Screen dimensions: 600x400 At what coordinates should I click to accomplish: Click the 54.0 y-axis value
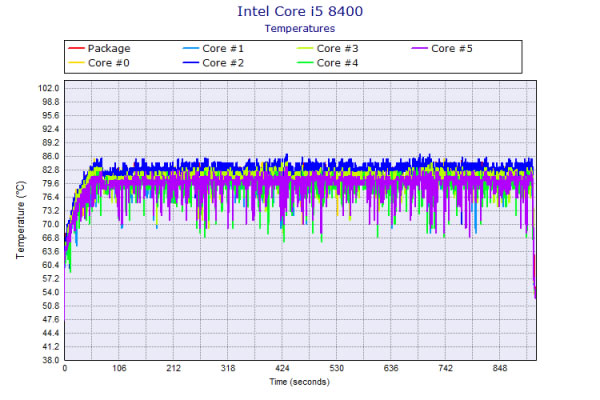(x=51, y=292)
